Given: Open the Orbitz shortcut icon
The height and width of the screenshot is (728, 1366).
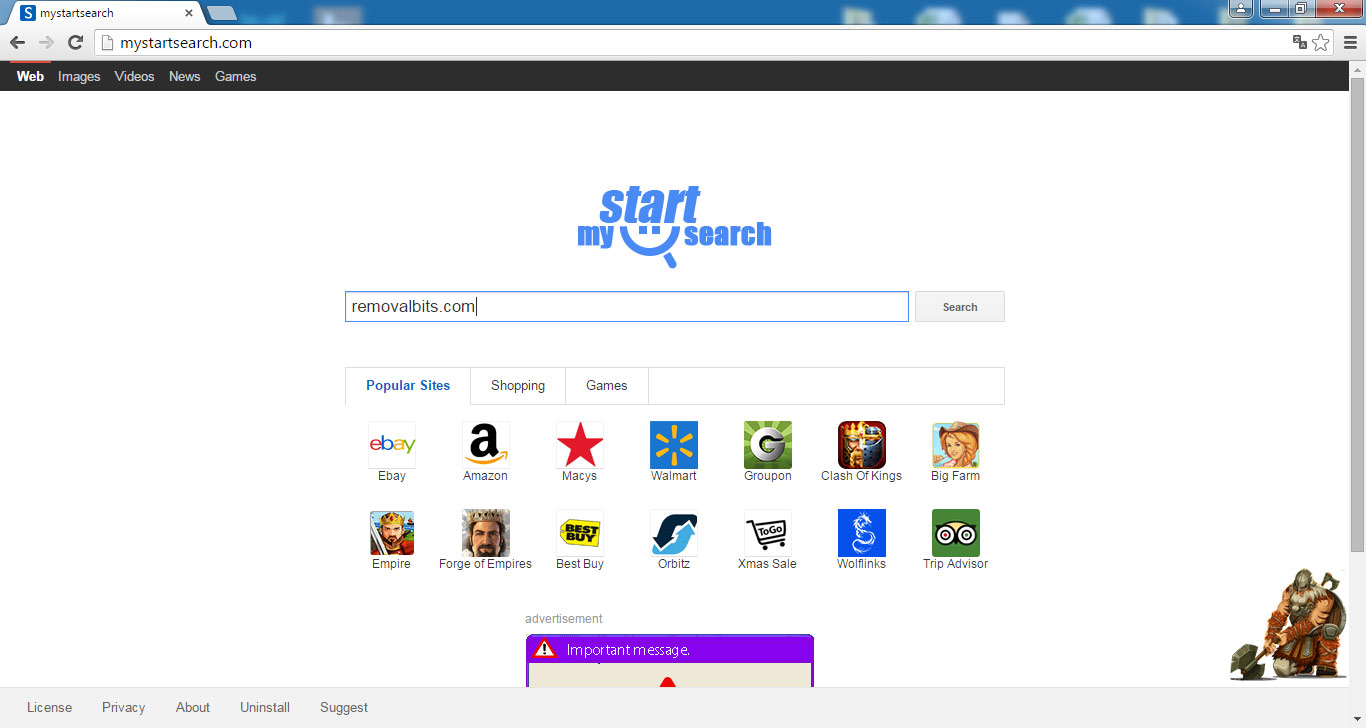Looking at the screenshot, I should (x=674, y=533).
